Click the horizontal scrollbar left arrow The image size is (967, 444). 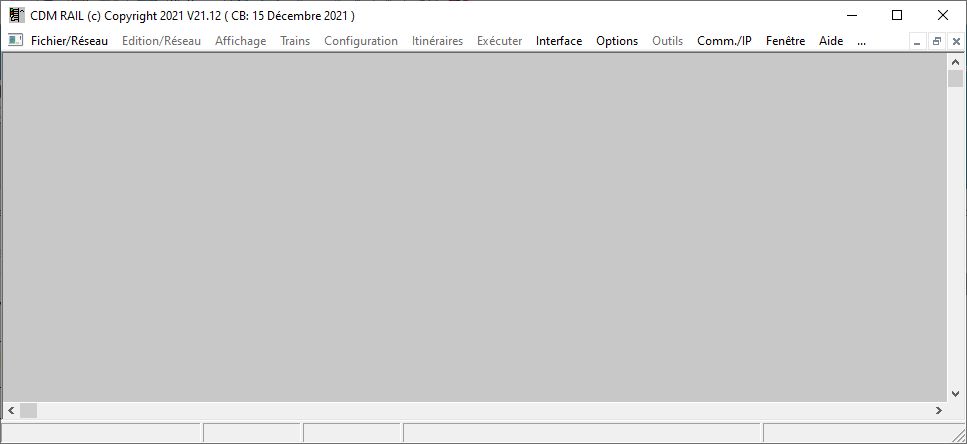tap(11, 410)
